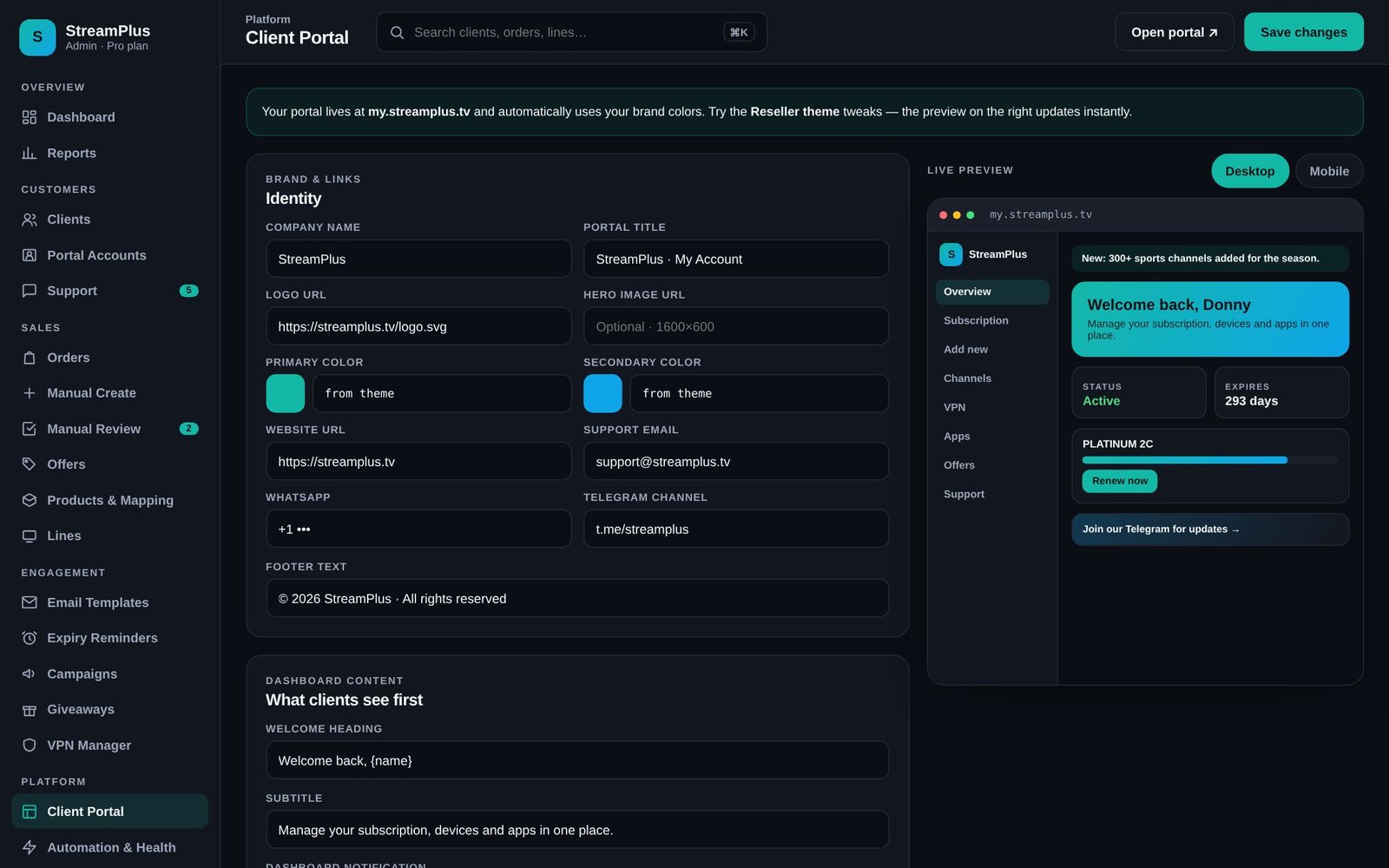Viewport: 1389px width, 868px height.
Task: Click the Portal Accounts icon
Action: [30, 255]
